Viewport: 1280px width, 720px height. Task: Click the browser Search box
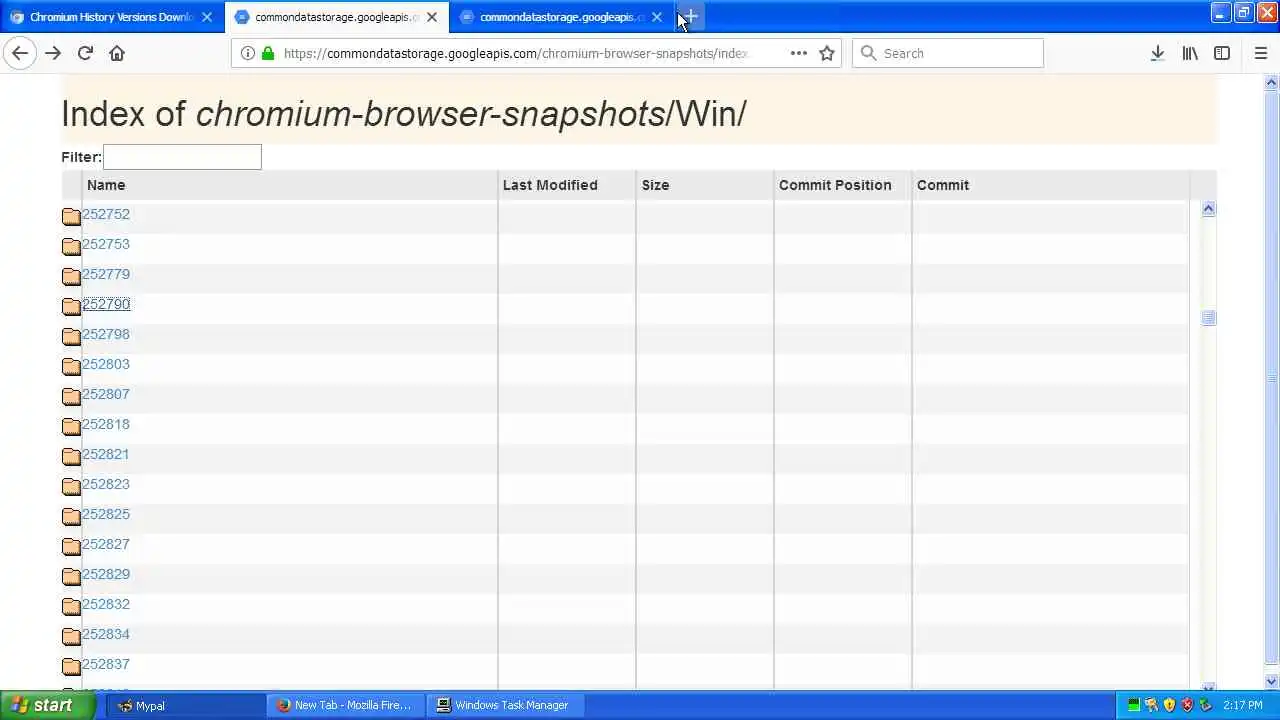[947, 53]
